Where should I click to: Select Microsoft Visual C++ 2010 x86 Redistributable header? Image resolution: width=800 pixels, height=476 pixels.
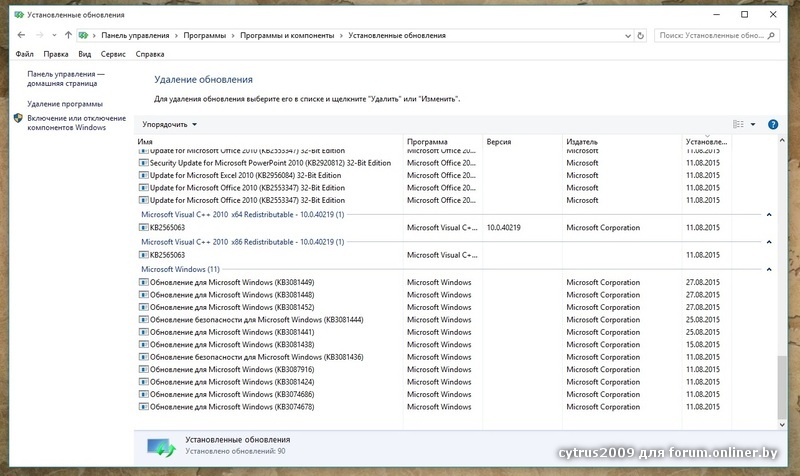[x=242, y=242]
